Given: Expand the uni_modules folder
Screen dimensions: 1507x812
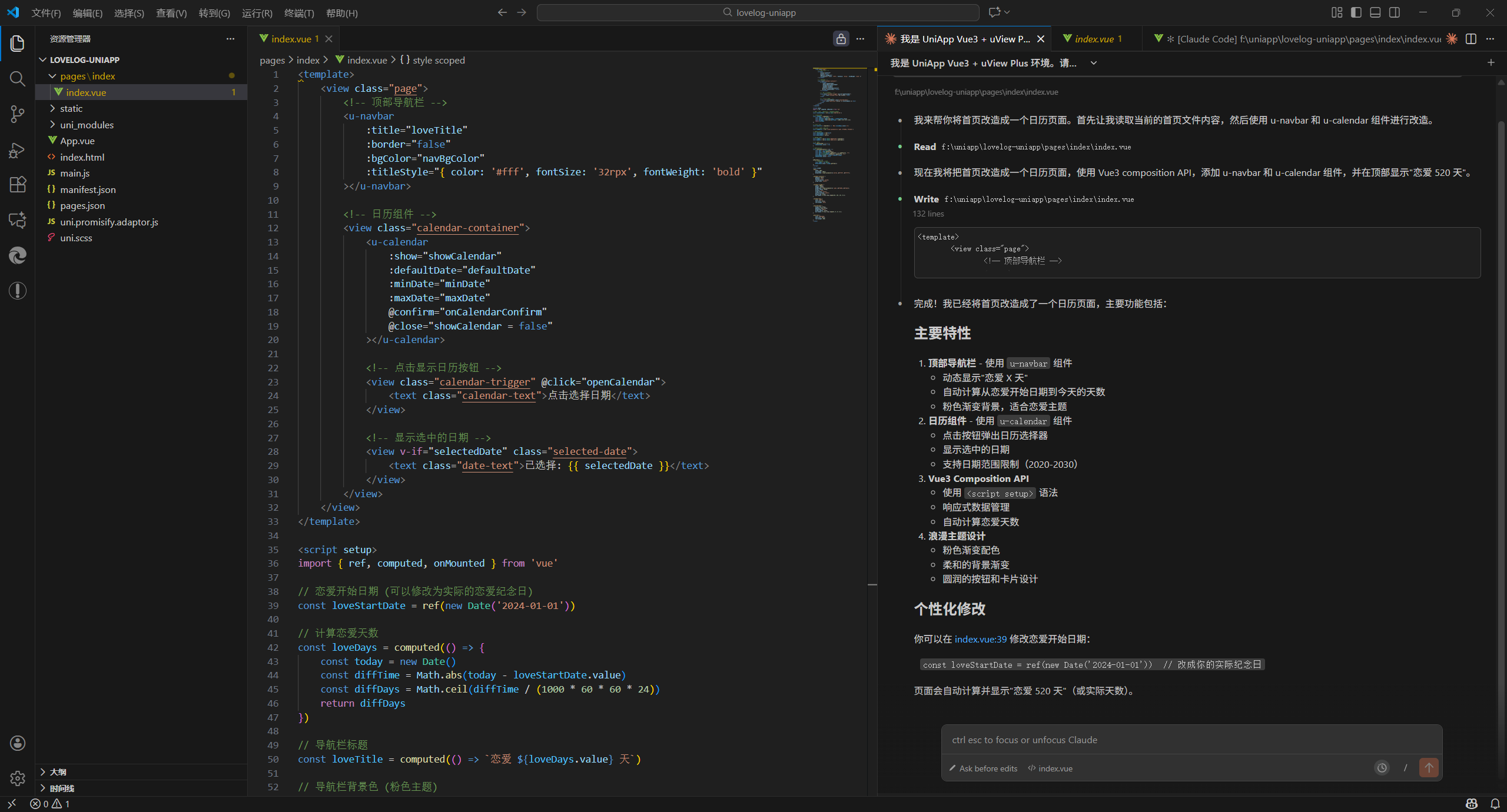Looking at the screenshot, I should coord(87,125).
